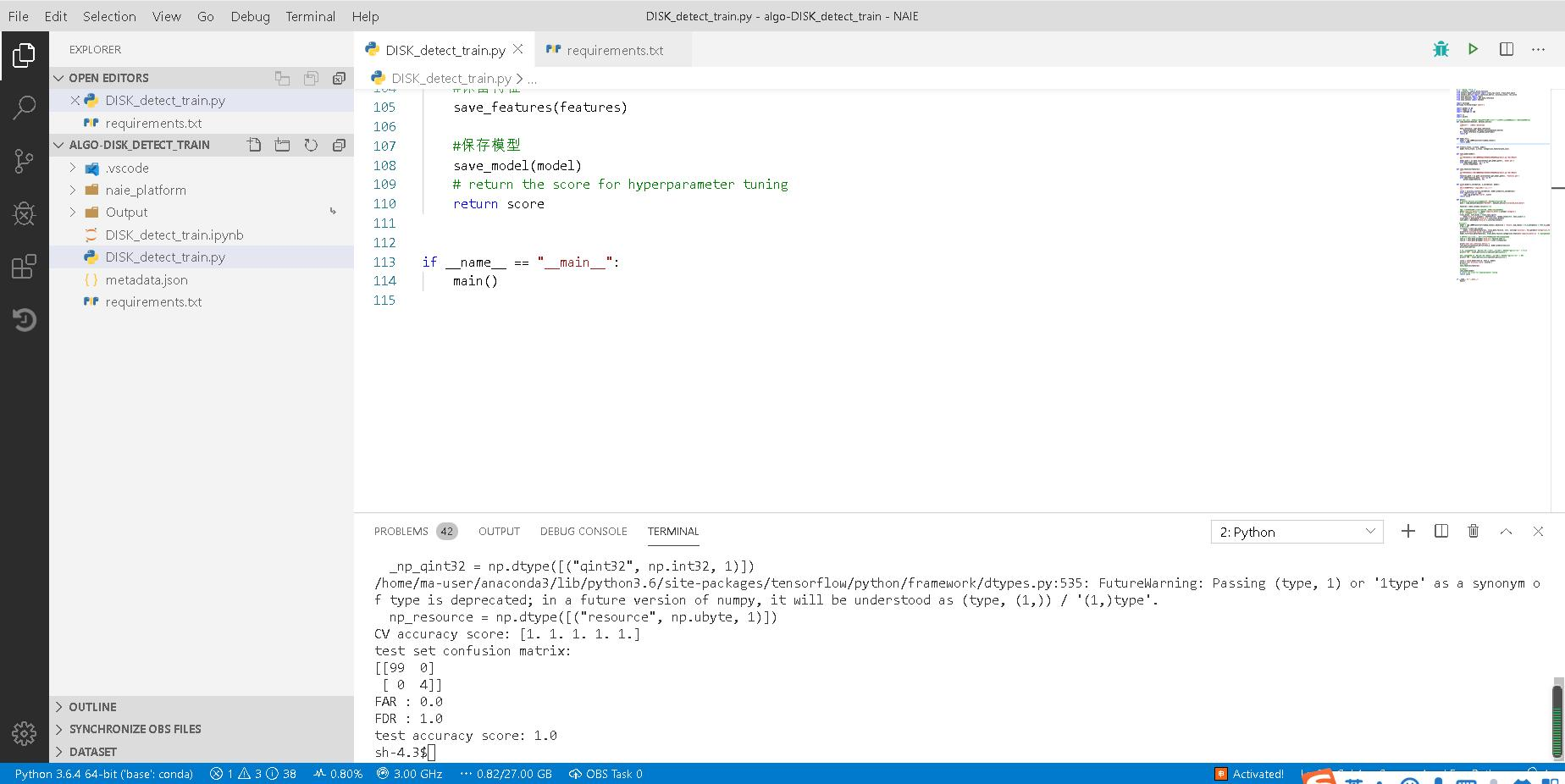Create a new folder in ALGO-DISK_DETECT_TRAIN
The image size is (1565, 784).
282,145
